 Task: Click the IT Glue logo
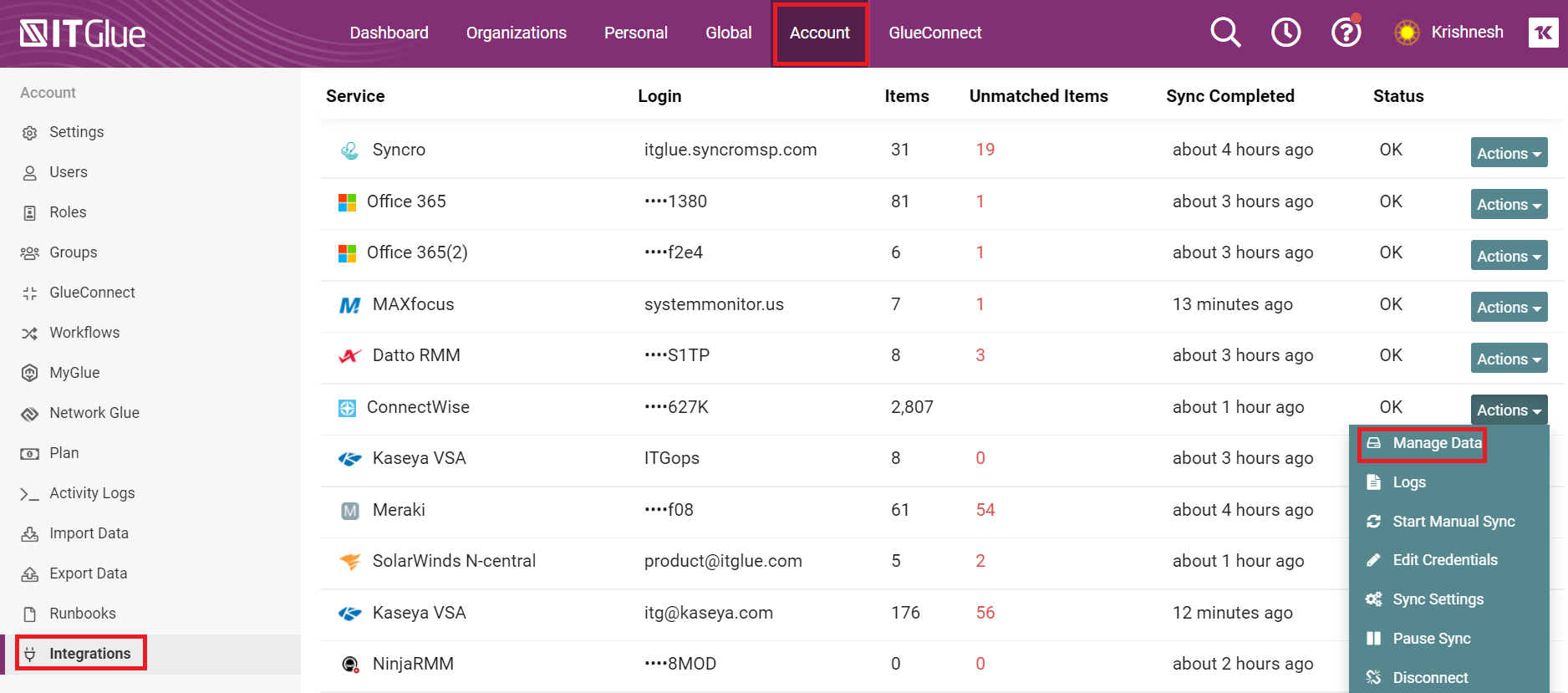[x=83, y=33]
